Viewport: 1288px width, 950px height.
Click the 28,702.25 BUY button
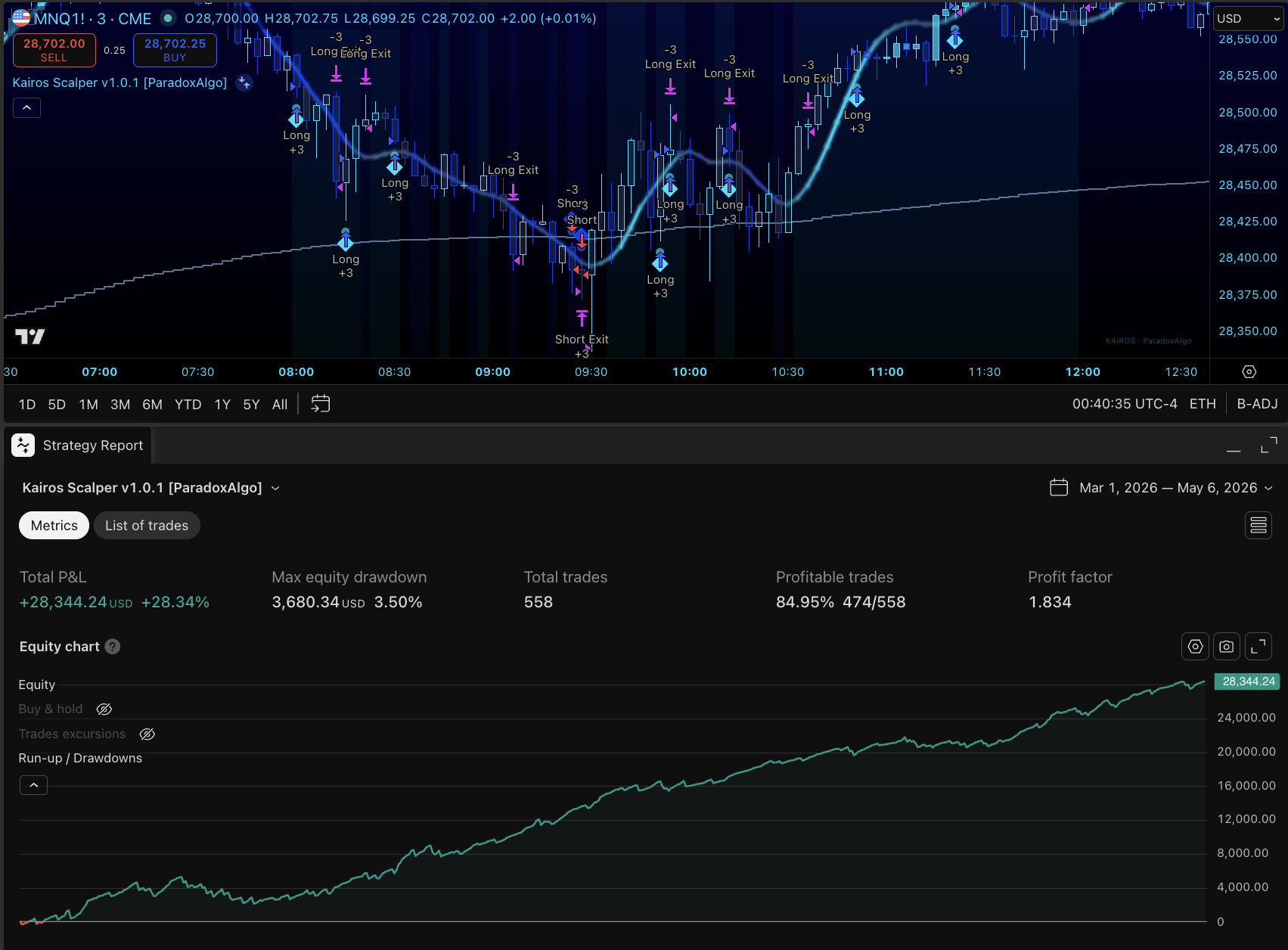click(175, 50)
